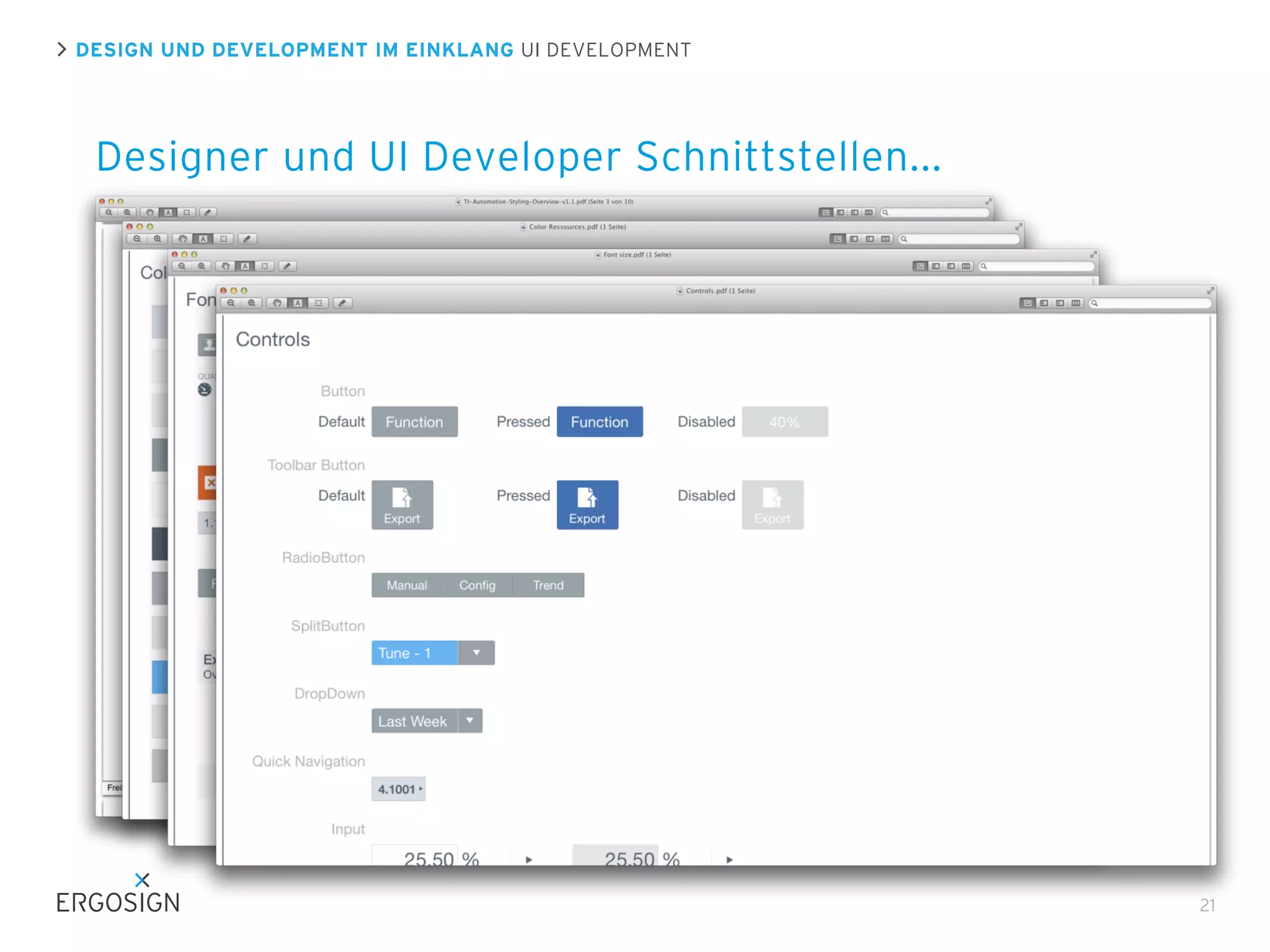1270x952 pixels.
Task: Click the RadioButton section label
Action: [x=324, y=558]
